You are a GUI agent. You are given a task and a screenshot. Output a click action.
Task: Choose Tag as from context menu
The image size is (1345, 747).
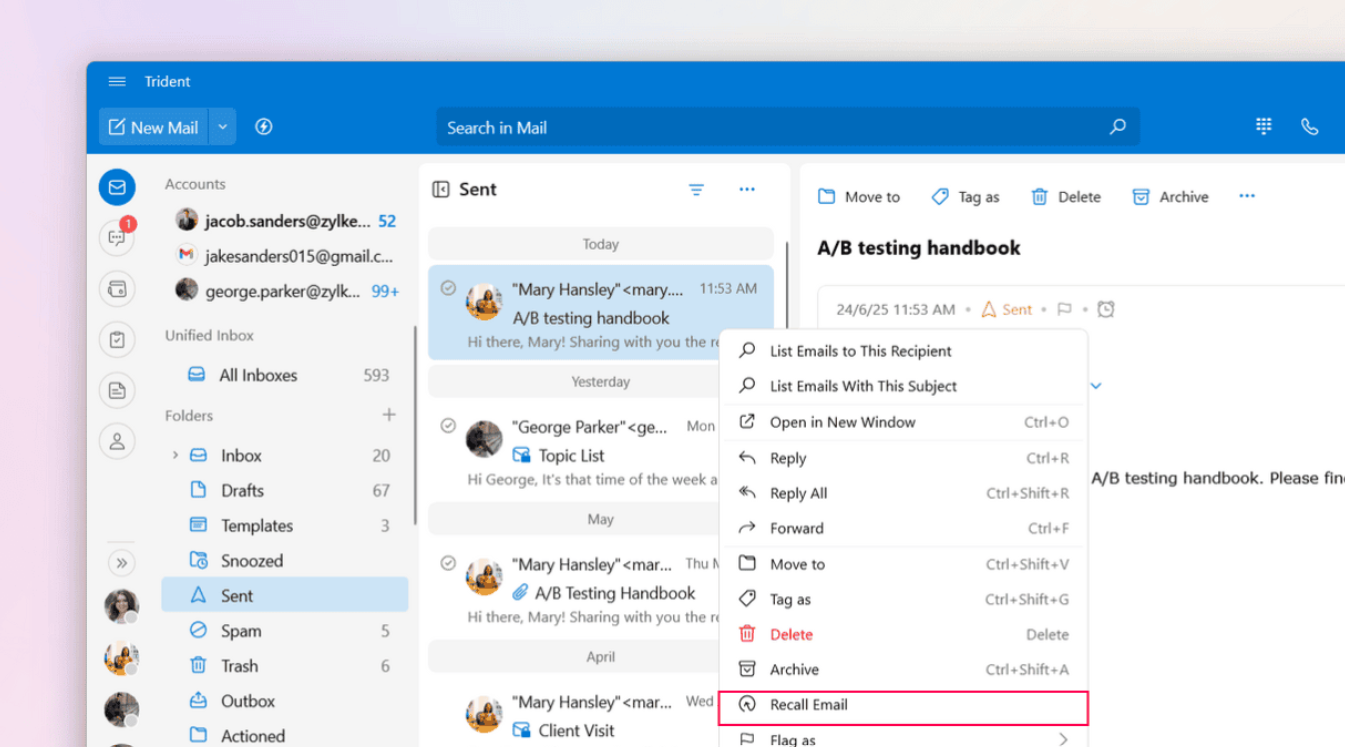pos(903,599)
